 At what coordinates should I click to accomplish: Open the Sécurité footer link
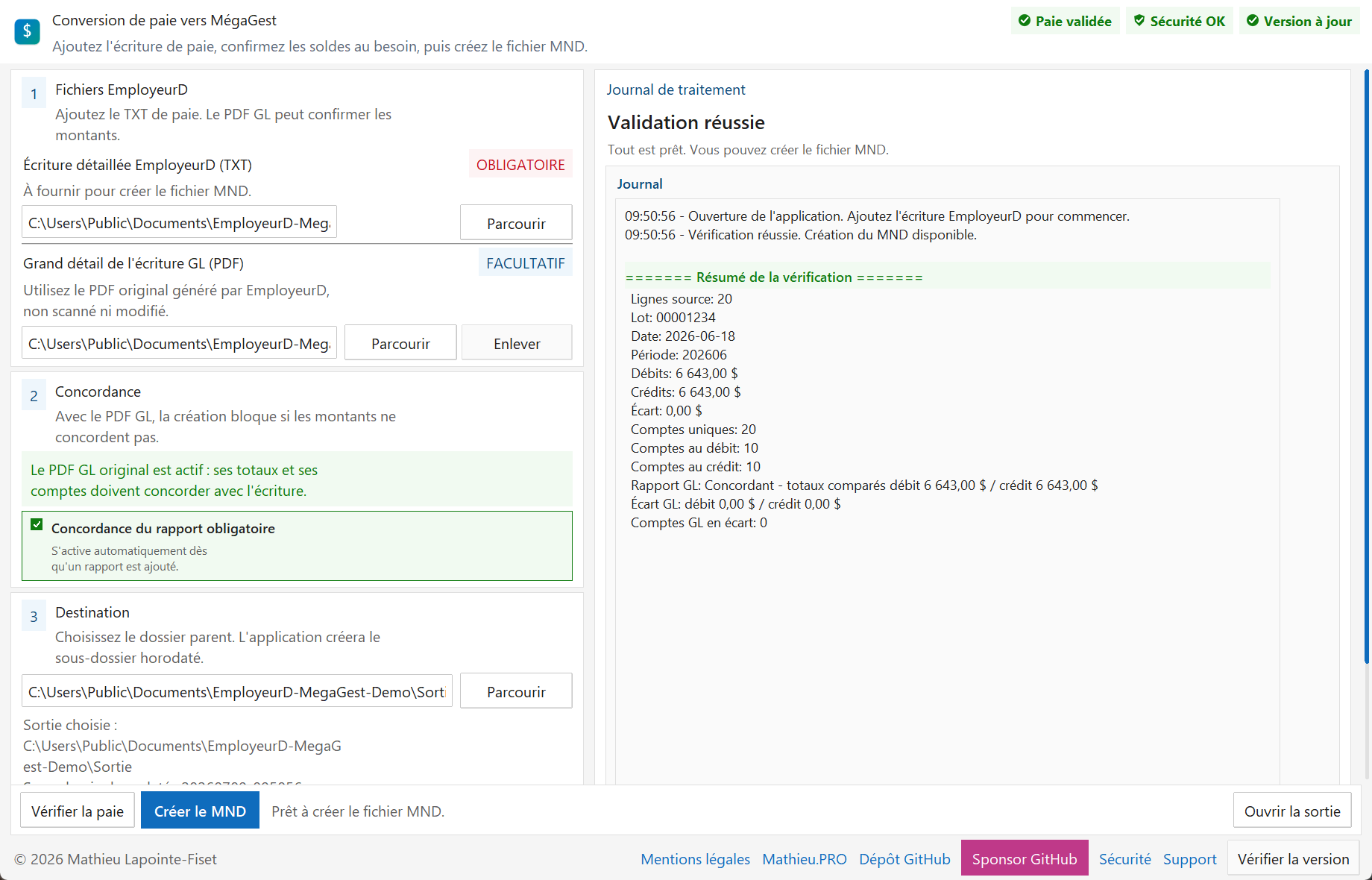[x=1124, y=859]
